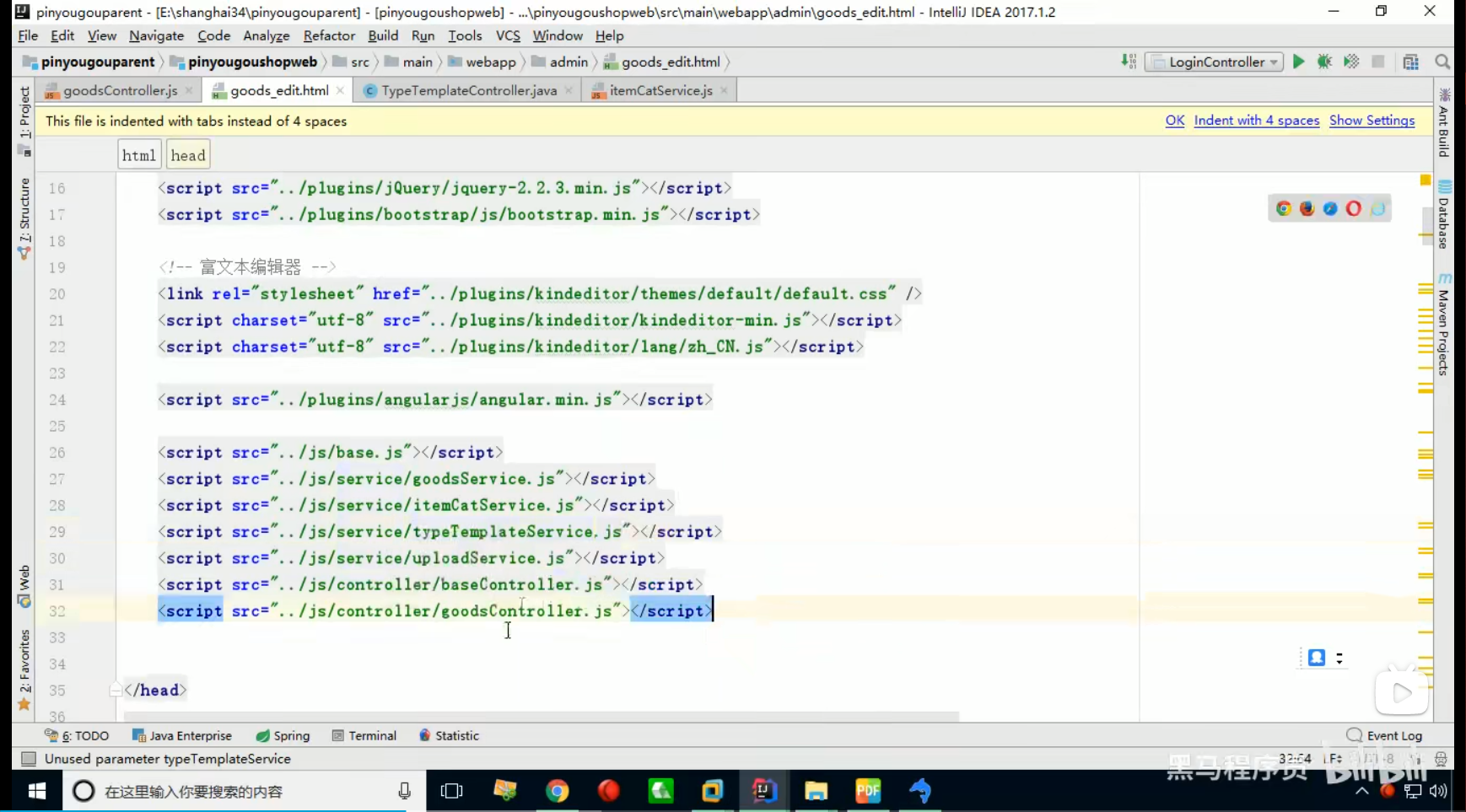Open the Terminal tool window
Image resolution: width=1466 pixels, height=812 pixels.
[x=364, y=735]
